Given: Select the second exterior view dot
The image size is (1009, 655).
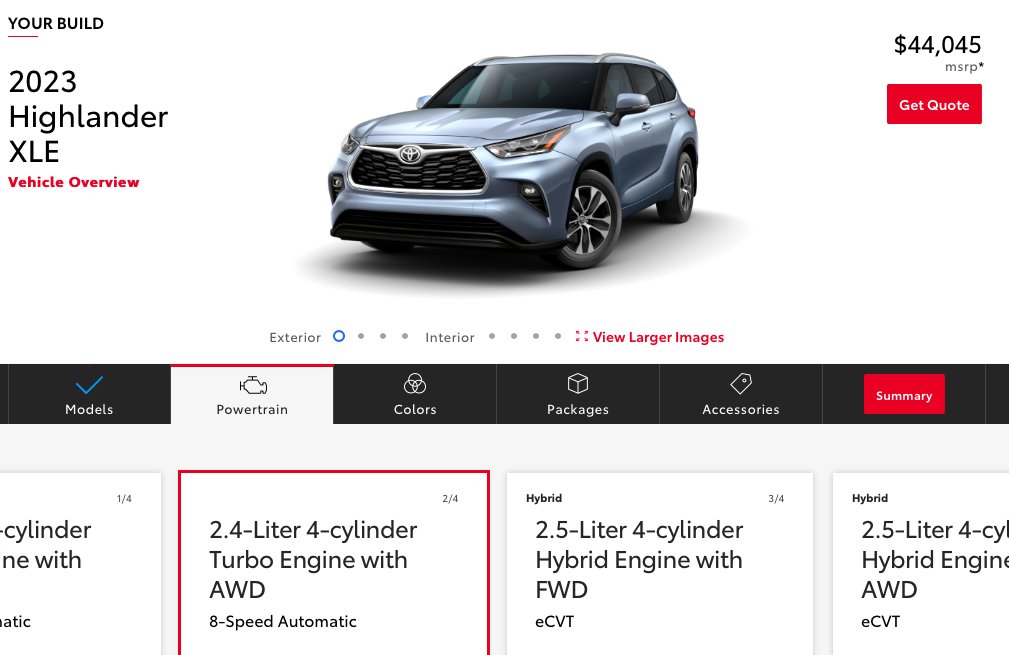Looking at the screenshot, I should click(x=361, y=336).
